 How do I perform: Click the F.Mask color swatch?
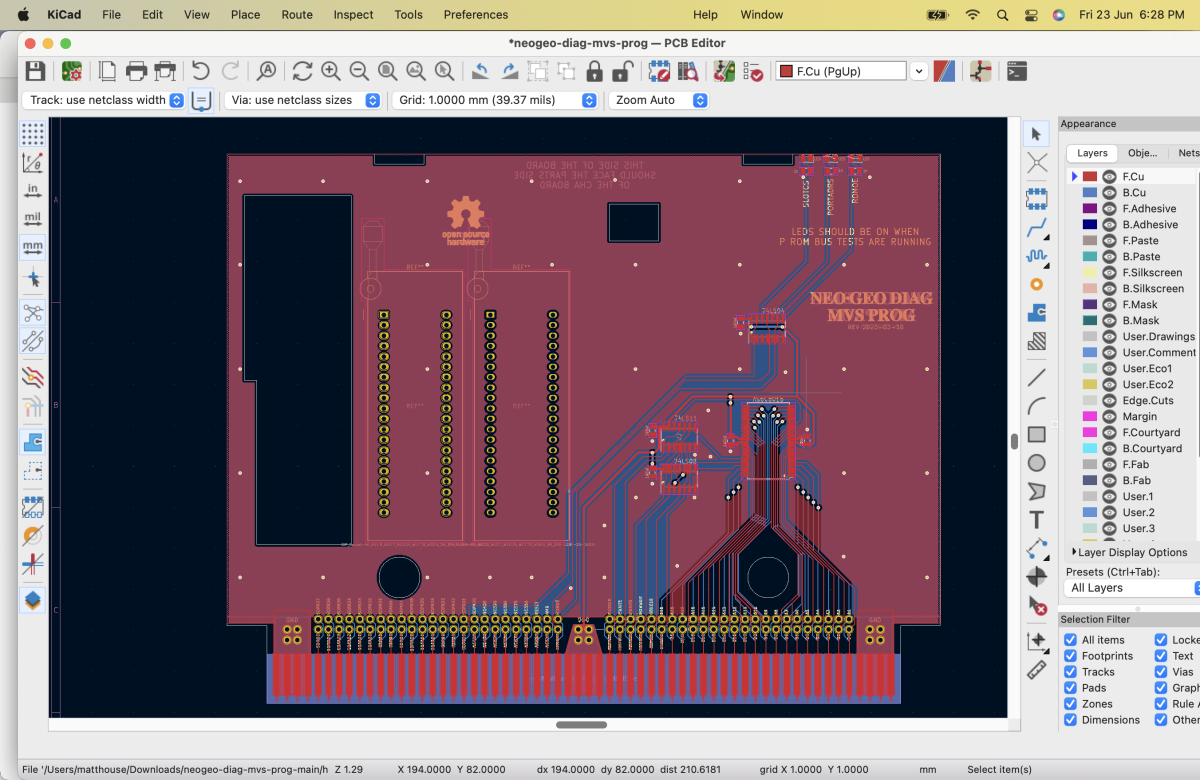click(1090, 304)
